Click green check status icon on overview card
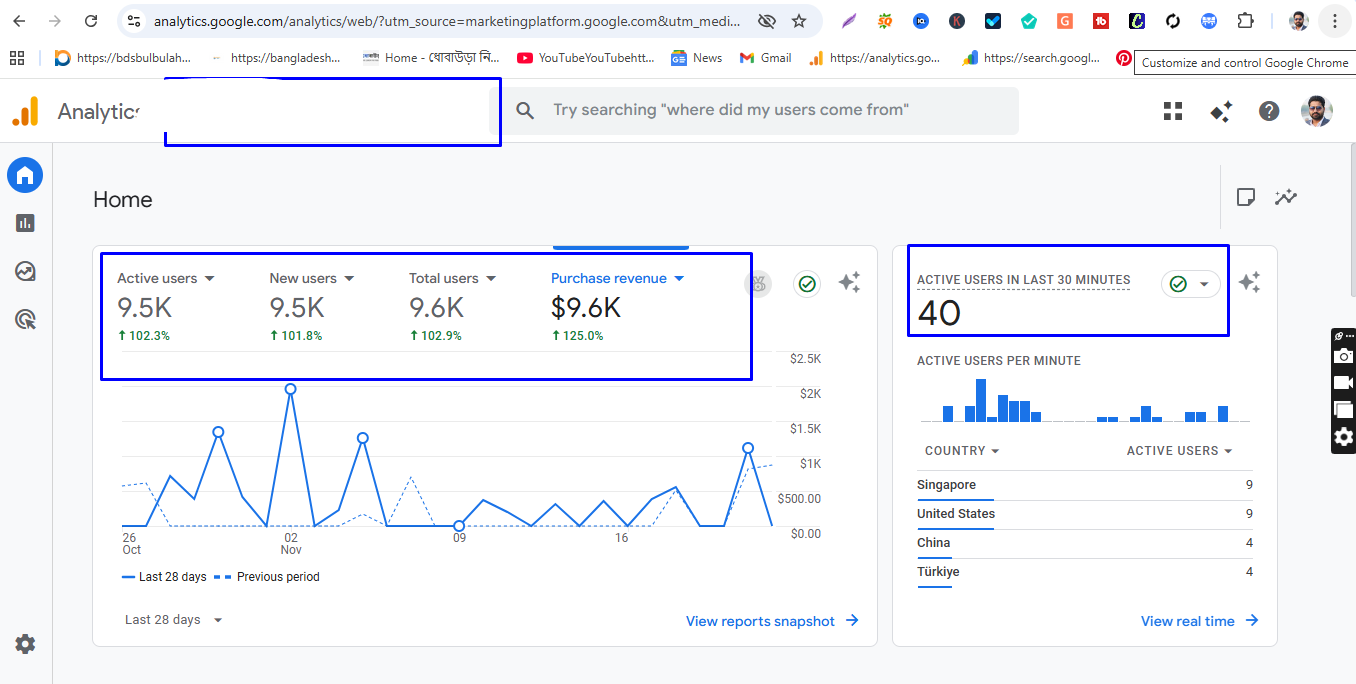This screenshot has height=684, width=1356. [807, 284]
